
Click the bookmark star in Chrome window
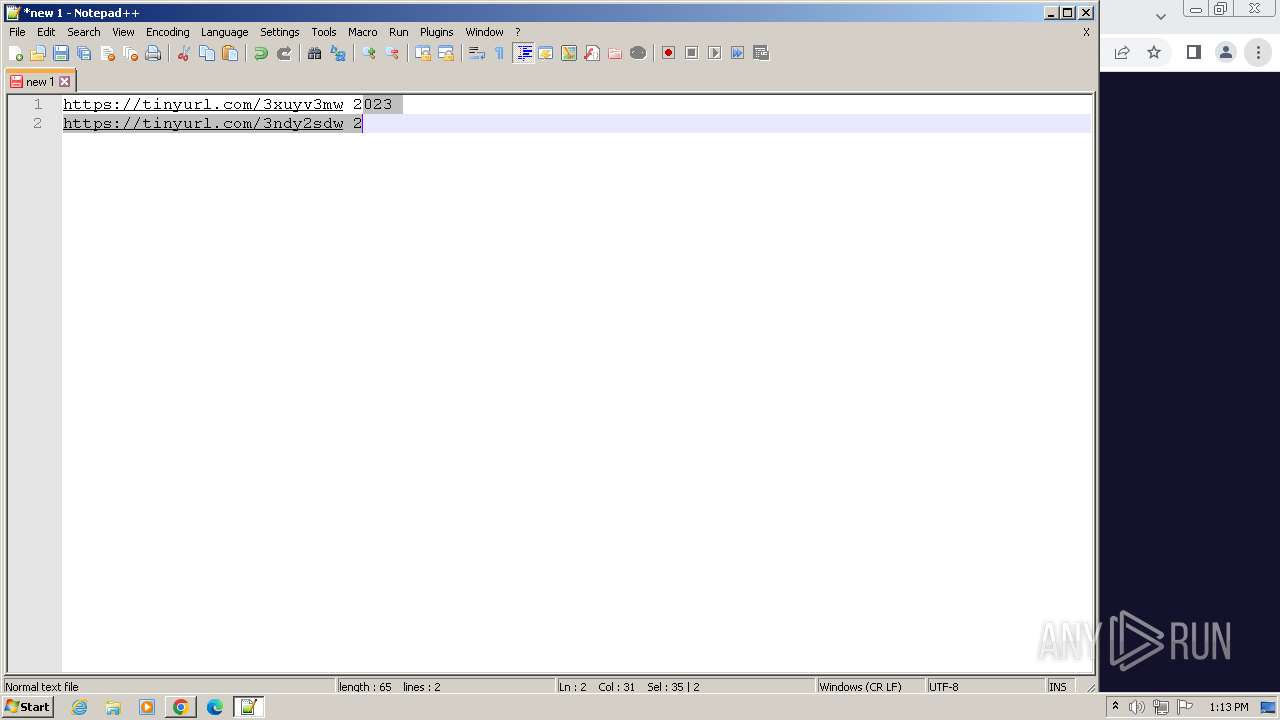tap(1154, 53)
